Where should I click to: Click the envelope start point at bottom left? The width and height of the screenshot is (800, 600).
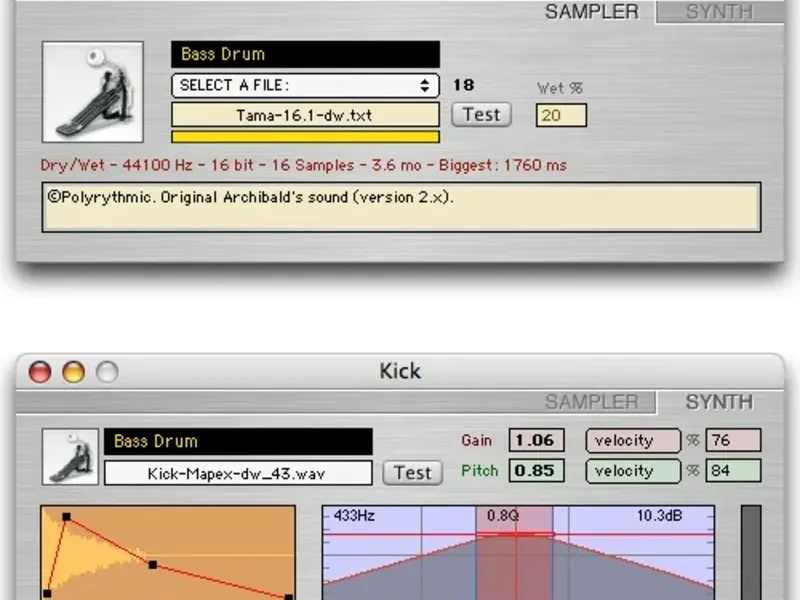pos(47,593)
